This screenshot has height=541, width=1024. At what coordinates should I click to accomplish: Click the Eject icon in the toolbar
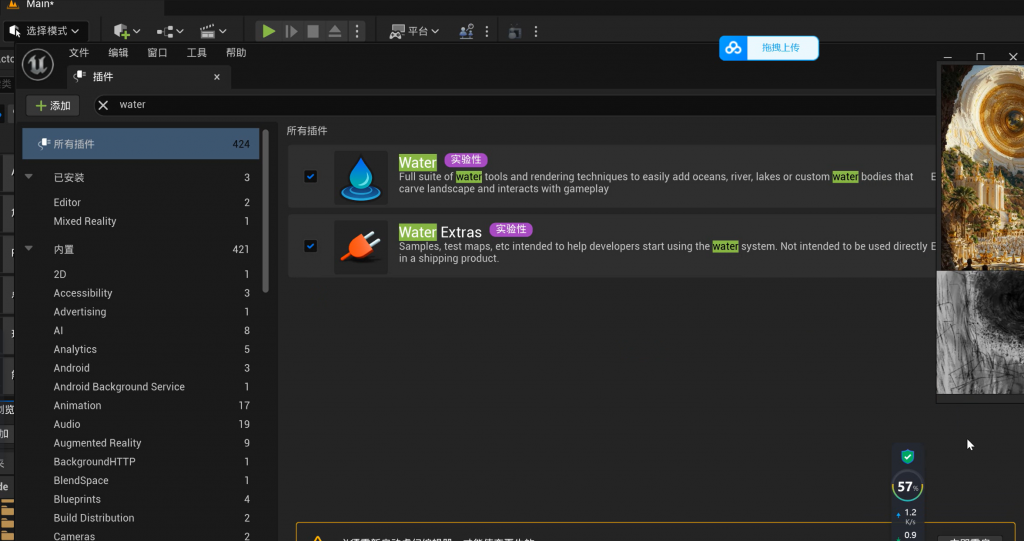pos(335,31)
